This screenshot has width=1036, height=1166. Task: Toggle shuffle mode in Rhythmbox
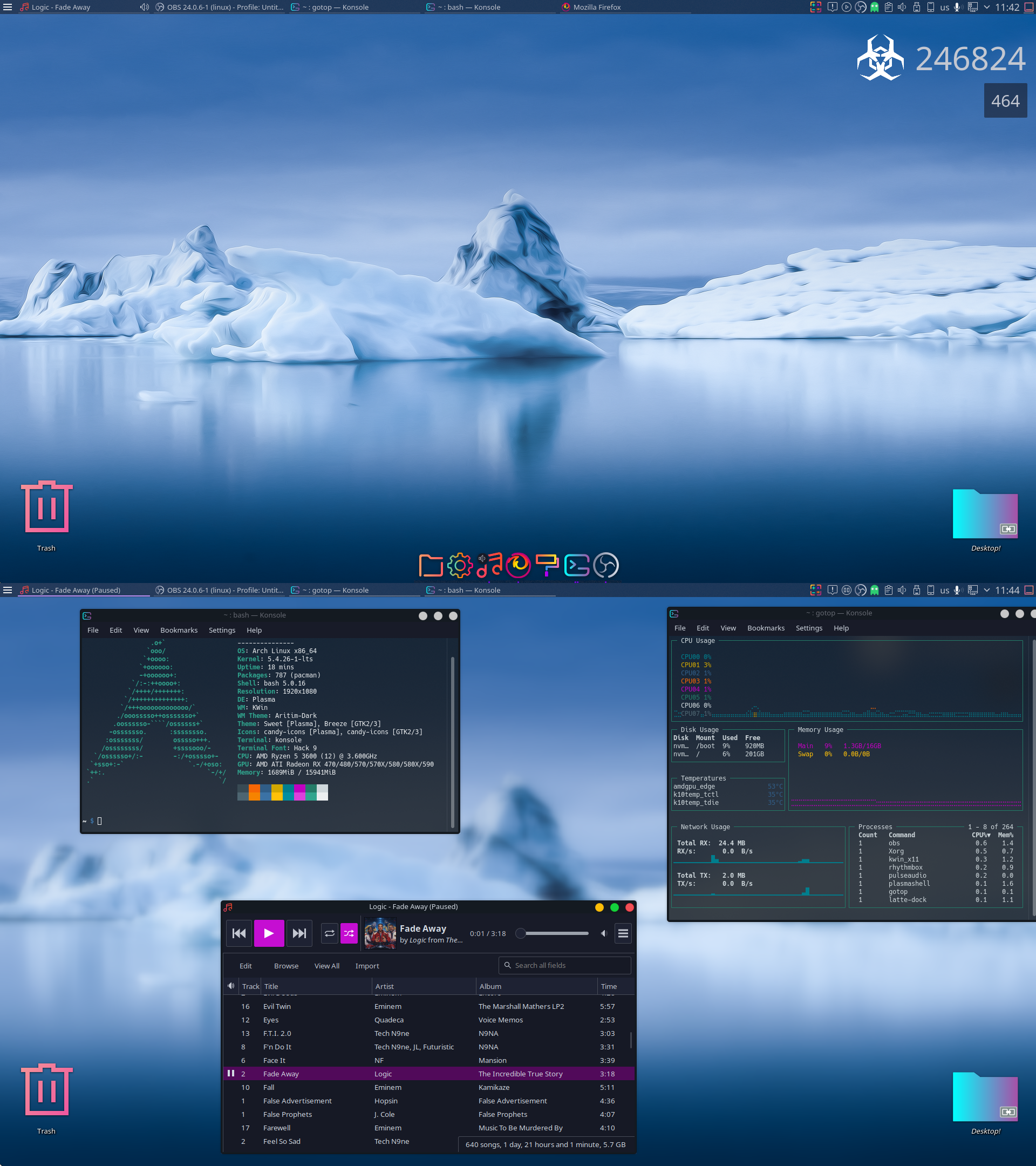(x=349, y=933)
